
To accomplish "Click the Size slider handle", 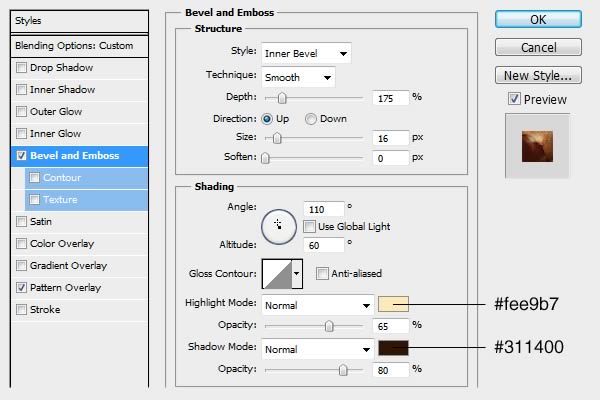I will 277,138.
